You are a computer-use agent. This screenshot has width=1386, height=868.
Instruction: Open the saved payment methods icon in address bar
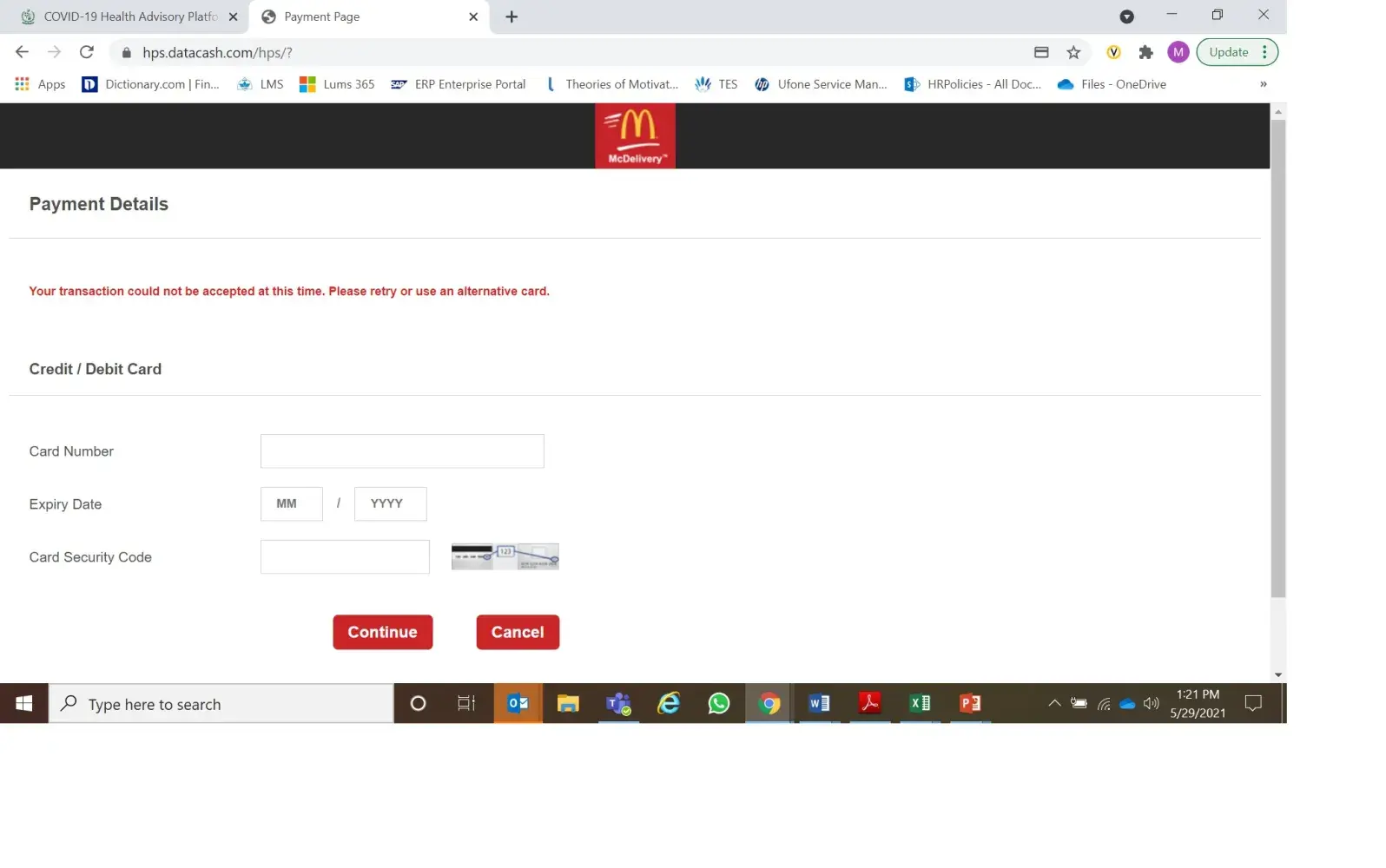point(1041,52)
